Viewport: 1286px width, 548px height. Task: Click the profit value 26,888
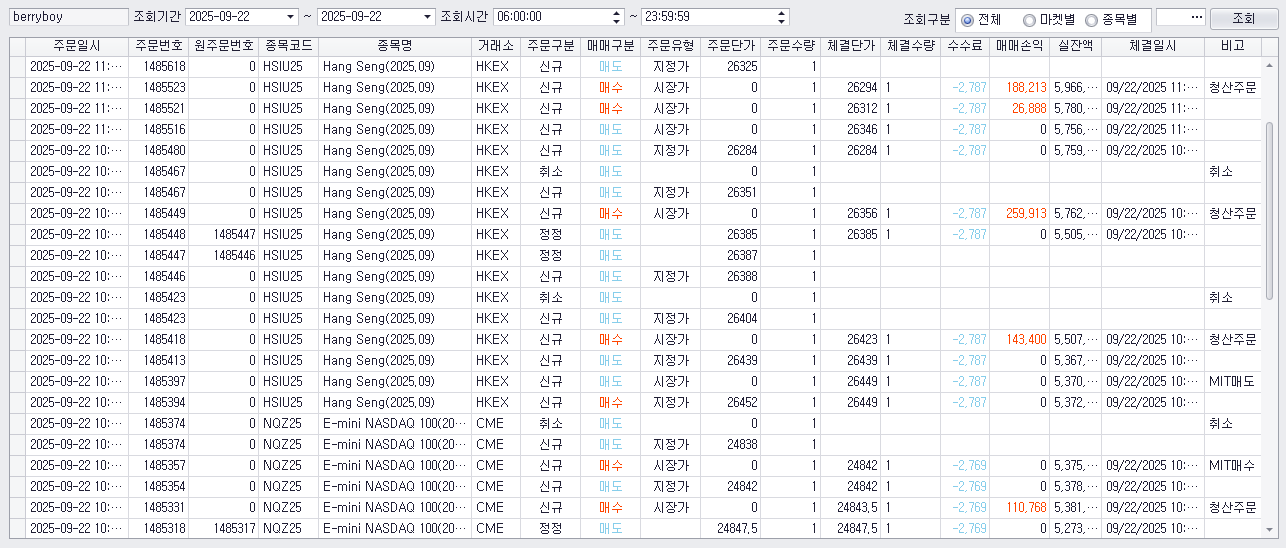pyautogui.click(x=1020, y=108)
